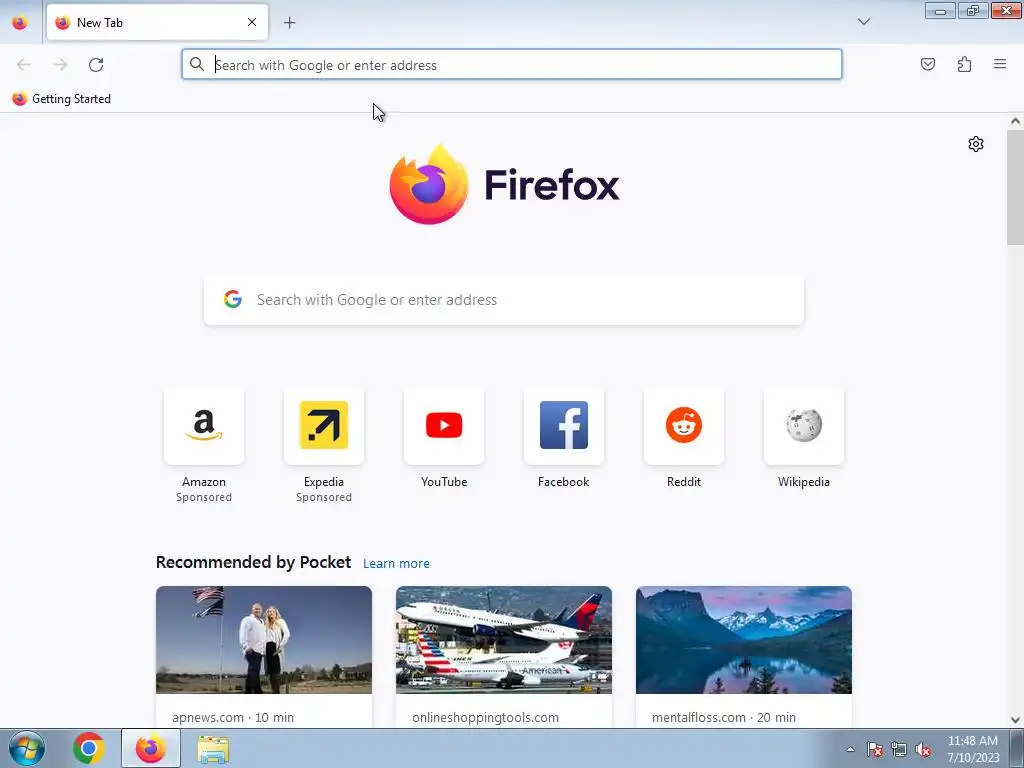1024x768 pixels.
Task: Click the apnews.com · 10 min caption
Action: click(x=233, y=717)
